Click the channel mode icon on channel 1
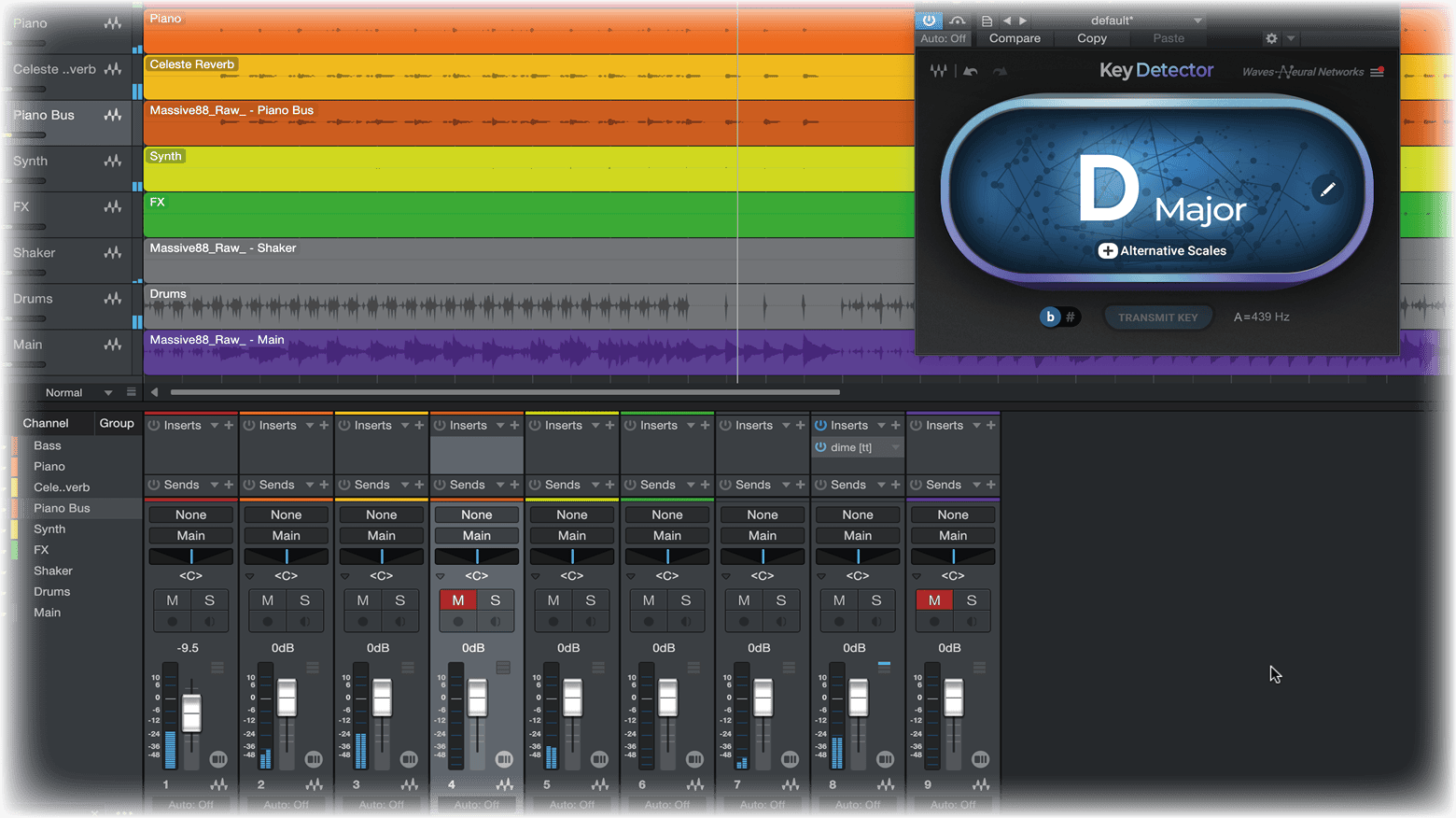 pos(218,759)
